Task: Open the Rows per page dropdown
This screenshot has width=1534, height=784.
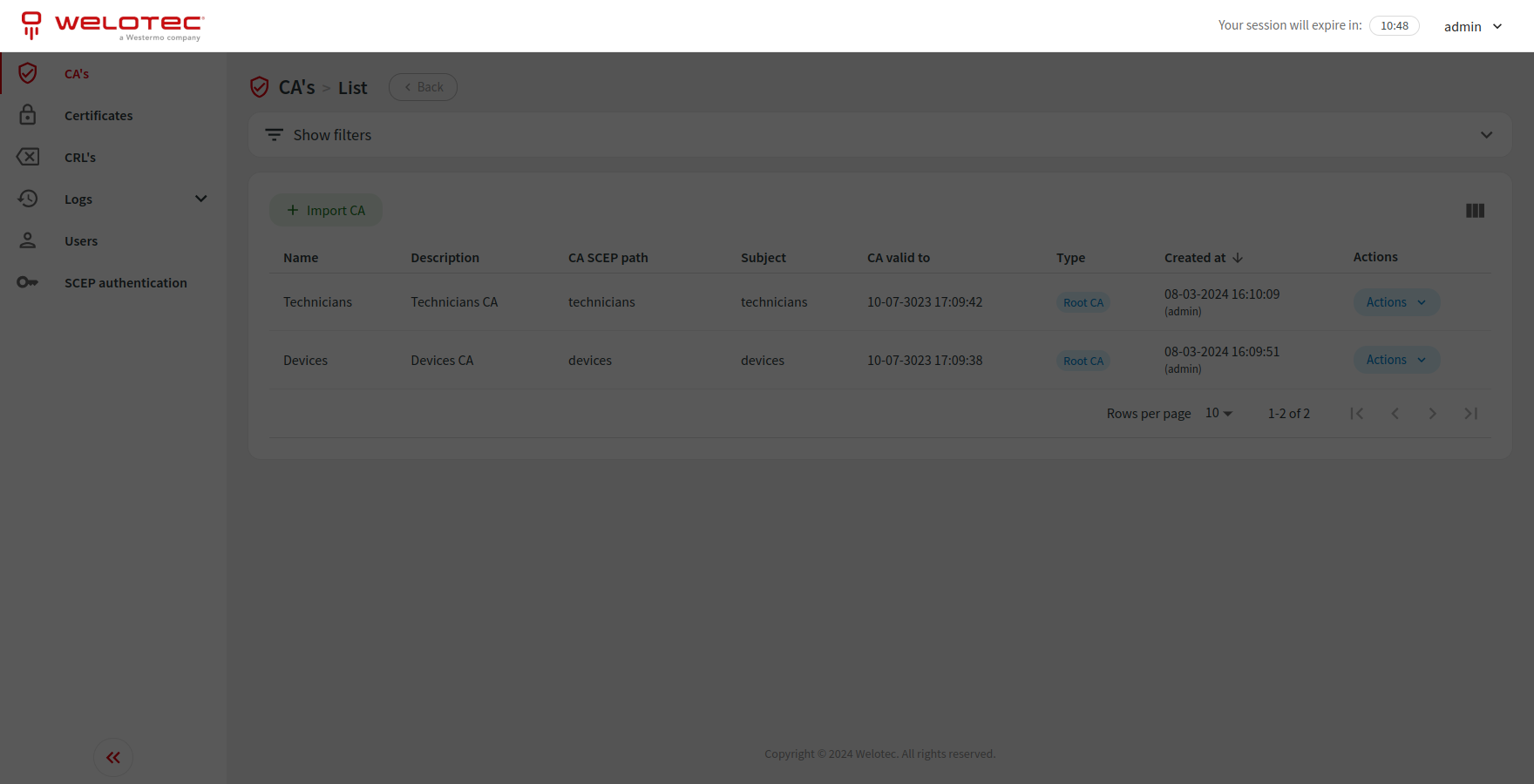Action: pyautogui.click(x=1218, y=413)
